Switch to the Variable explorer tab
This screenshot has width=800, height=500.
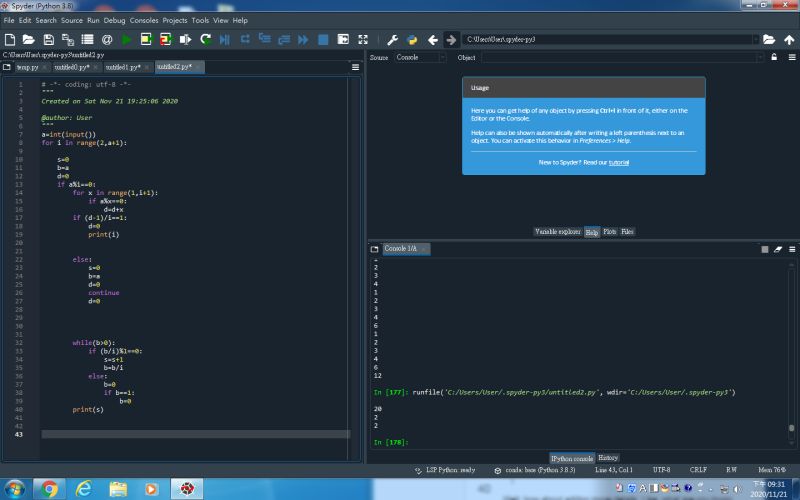pos(558,232)
